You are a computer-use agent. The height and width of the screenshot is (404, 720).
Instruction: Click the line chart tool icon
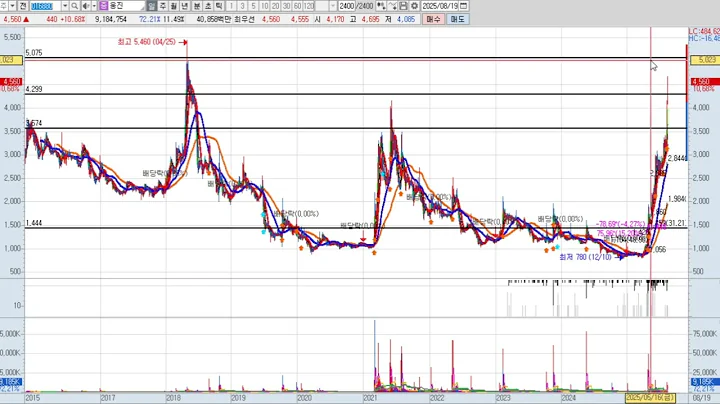[x=392, y=6]
